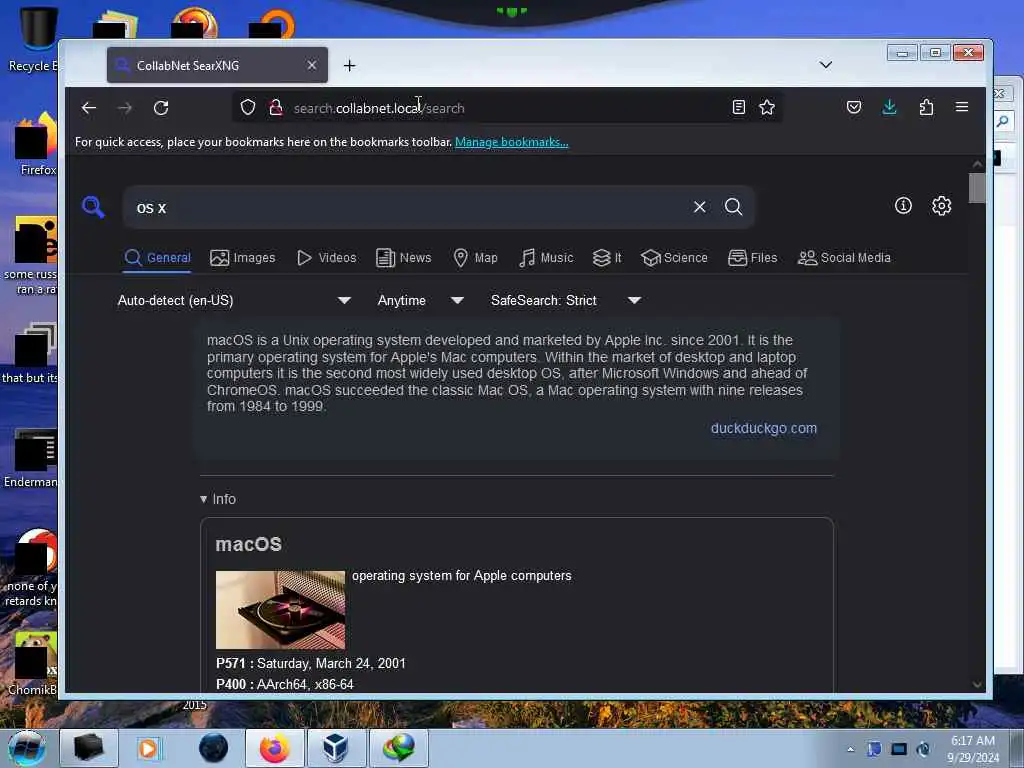Close the CollabNet SearXNG tab
The height and width of the screenshot is (768, 1024).
[x=312, y=65]
